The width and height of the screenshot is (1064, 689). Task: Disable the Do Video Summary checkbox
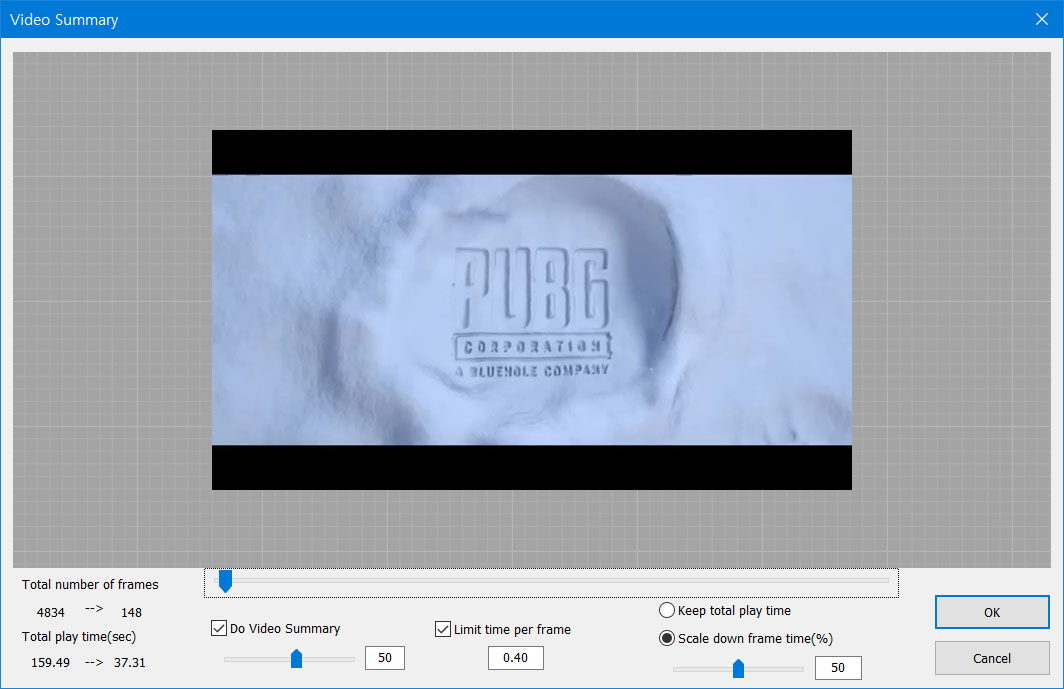tap(219, 629)
